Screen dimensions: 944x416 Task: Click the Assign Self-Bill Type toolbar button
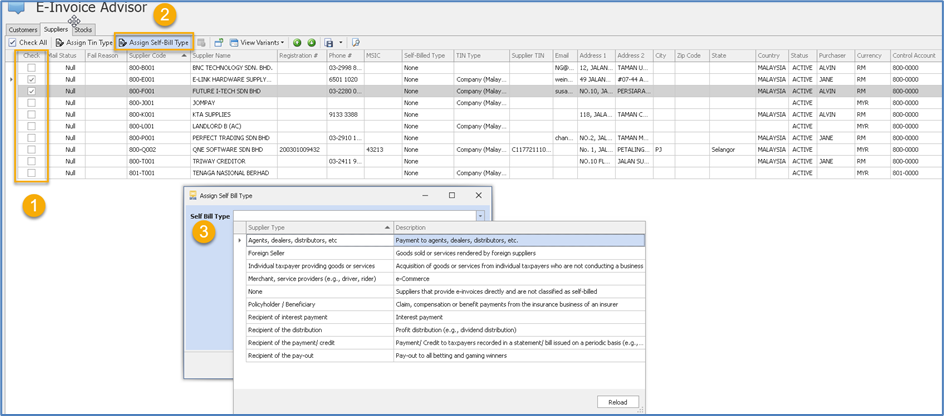(153, 43)
